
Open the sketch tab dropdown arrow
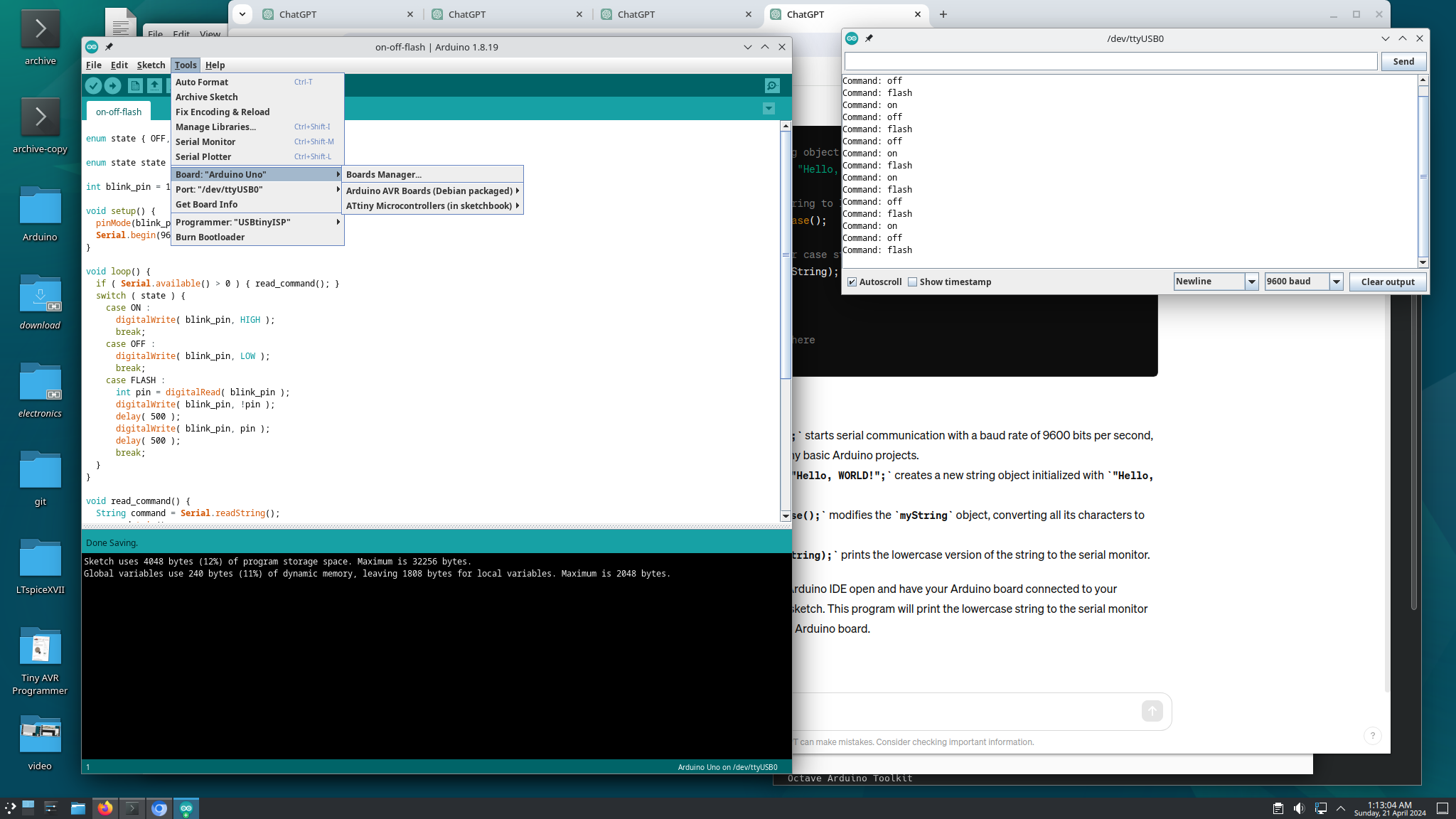[x=769, y=109]
